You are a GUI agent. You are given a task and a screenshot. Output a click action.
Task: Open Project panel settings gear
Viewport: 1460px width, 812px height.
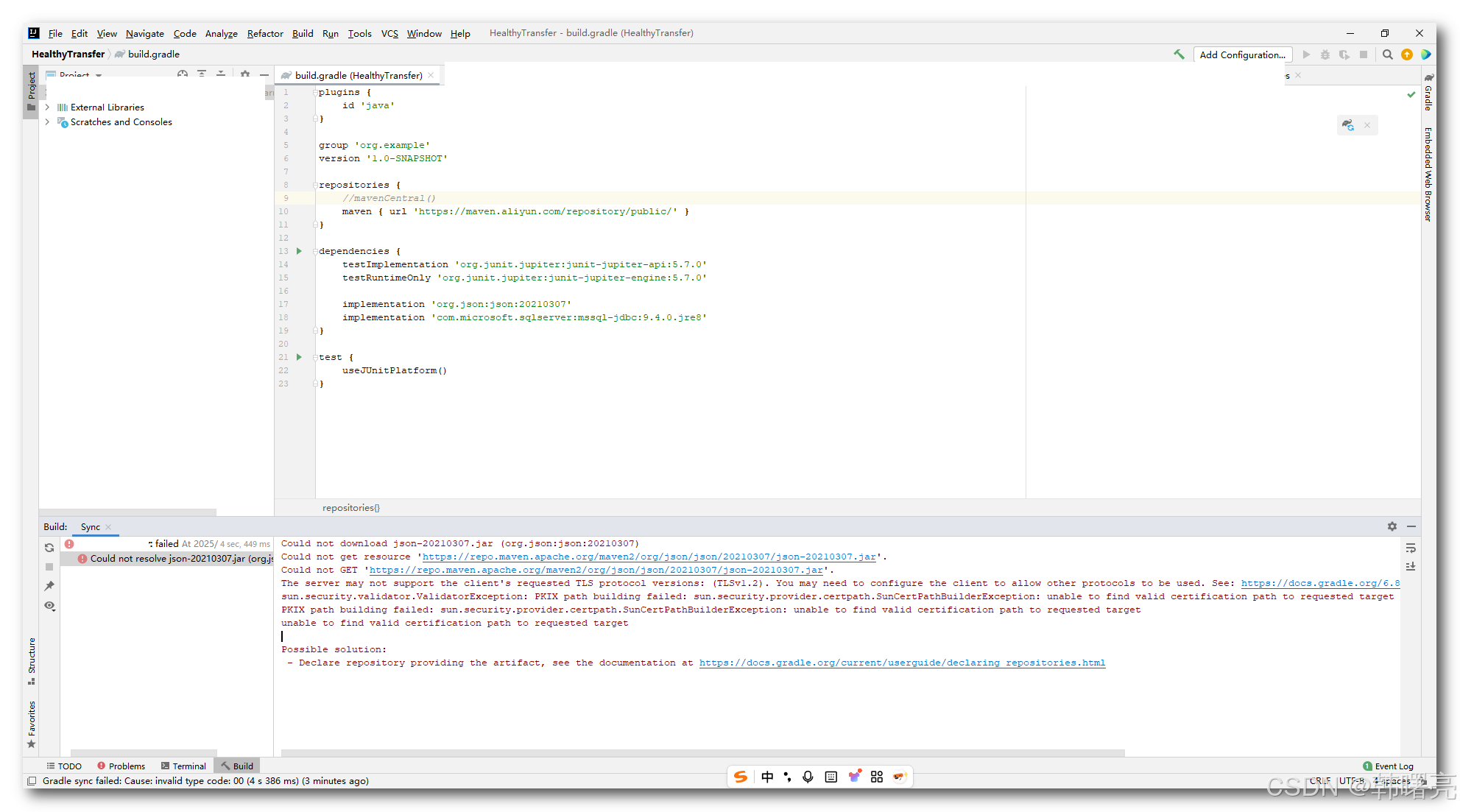coord(245,74)
